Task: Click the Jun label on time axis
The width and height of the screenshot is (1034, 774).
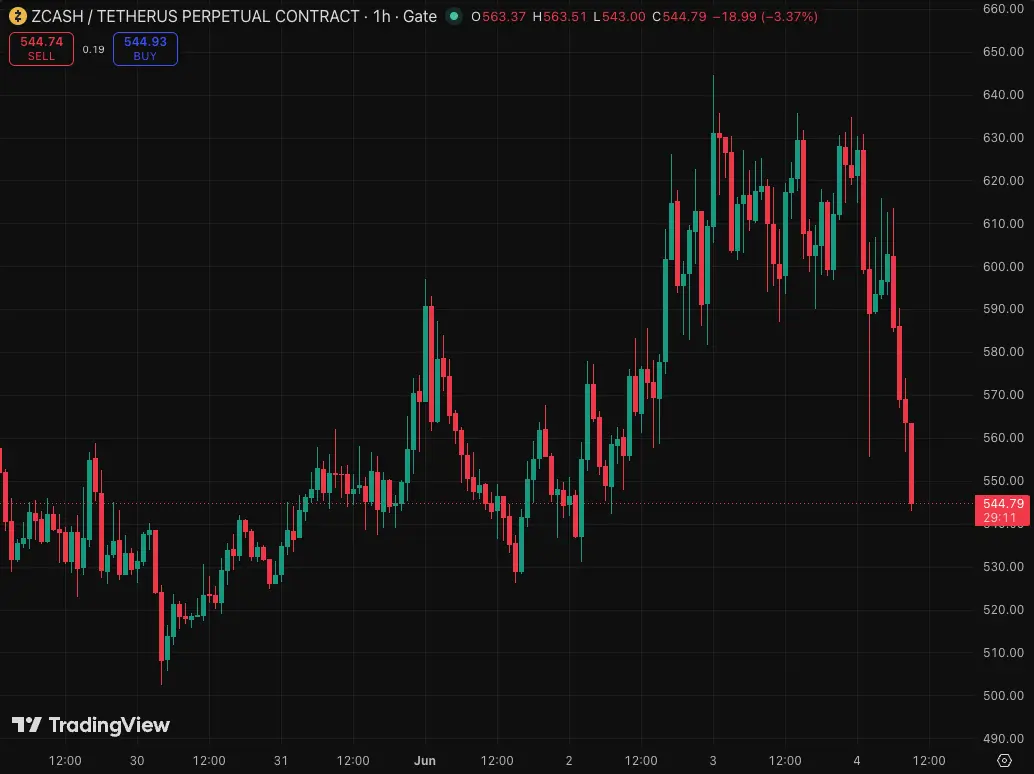Action: point(425,760)
